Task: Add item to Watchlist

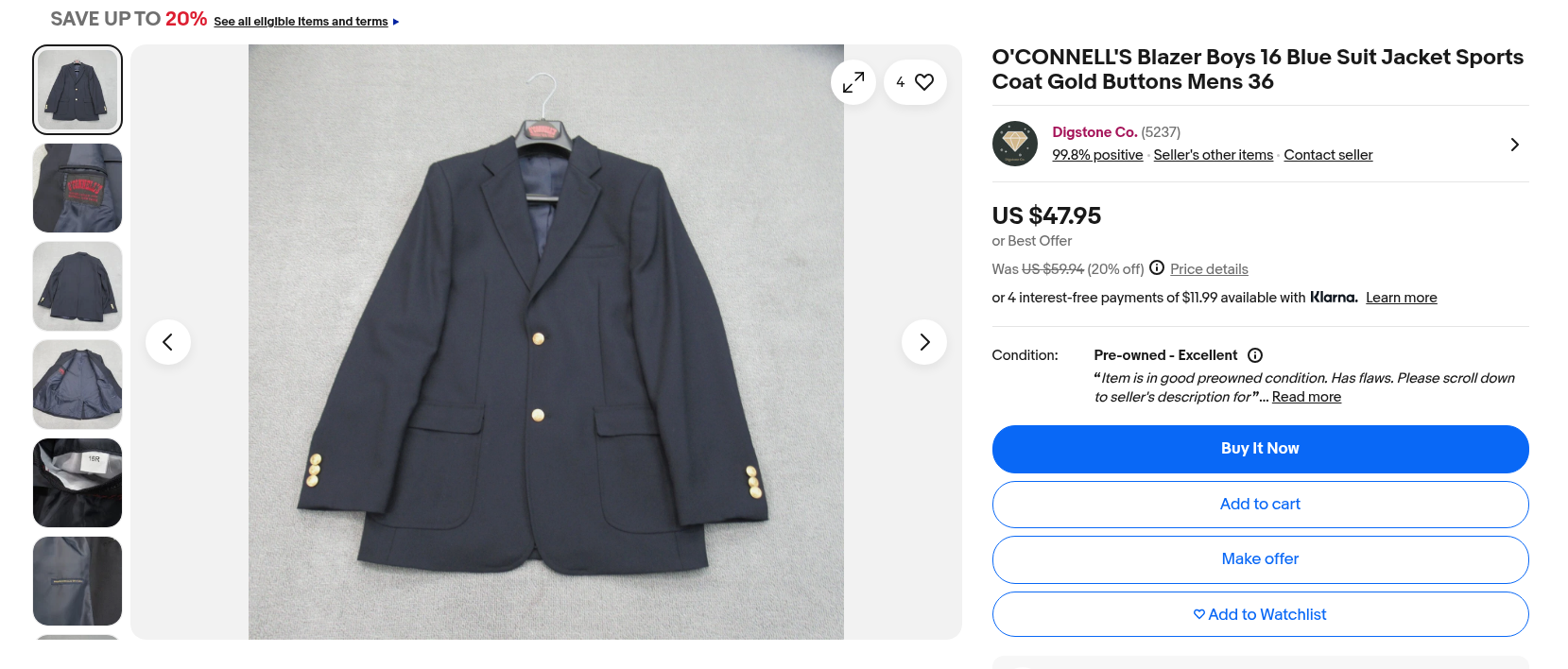Action: [1260, 614]
